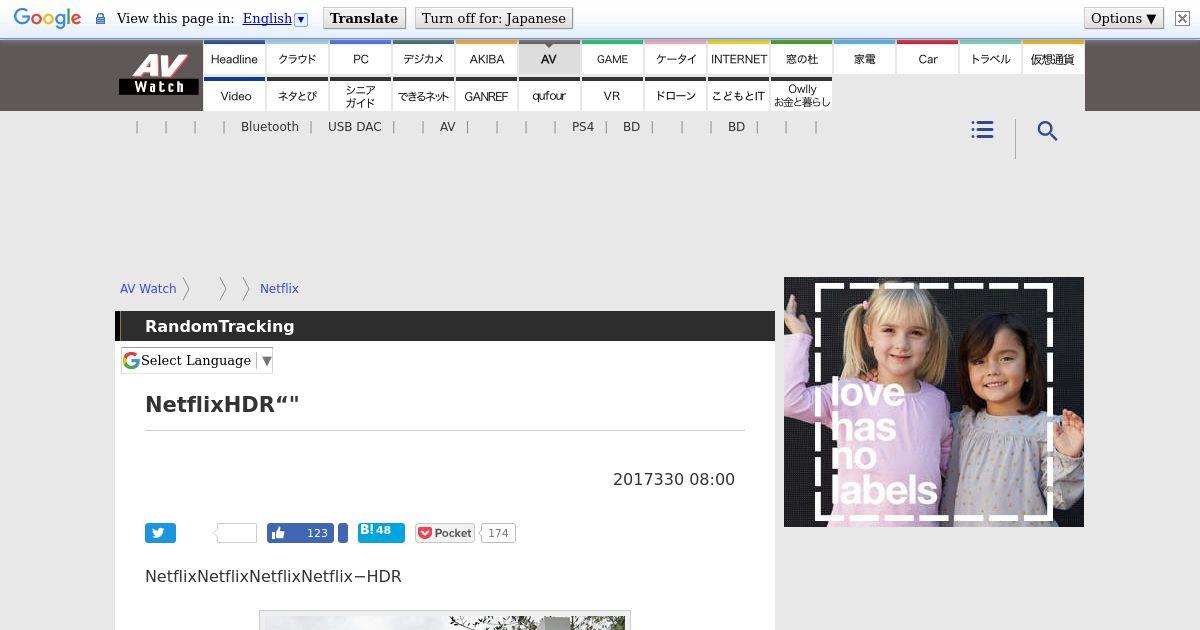Click Turn off for: Japanese button

tap(494, 18)
